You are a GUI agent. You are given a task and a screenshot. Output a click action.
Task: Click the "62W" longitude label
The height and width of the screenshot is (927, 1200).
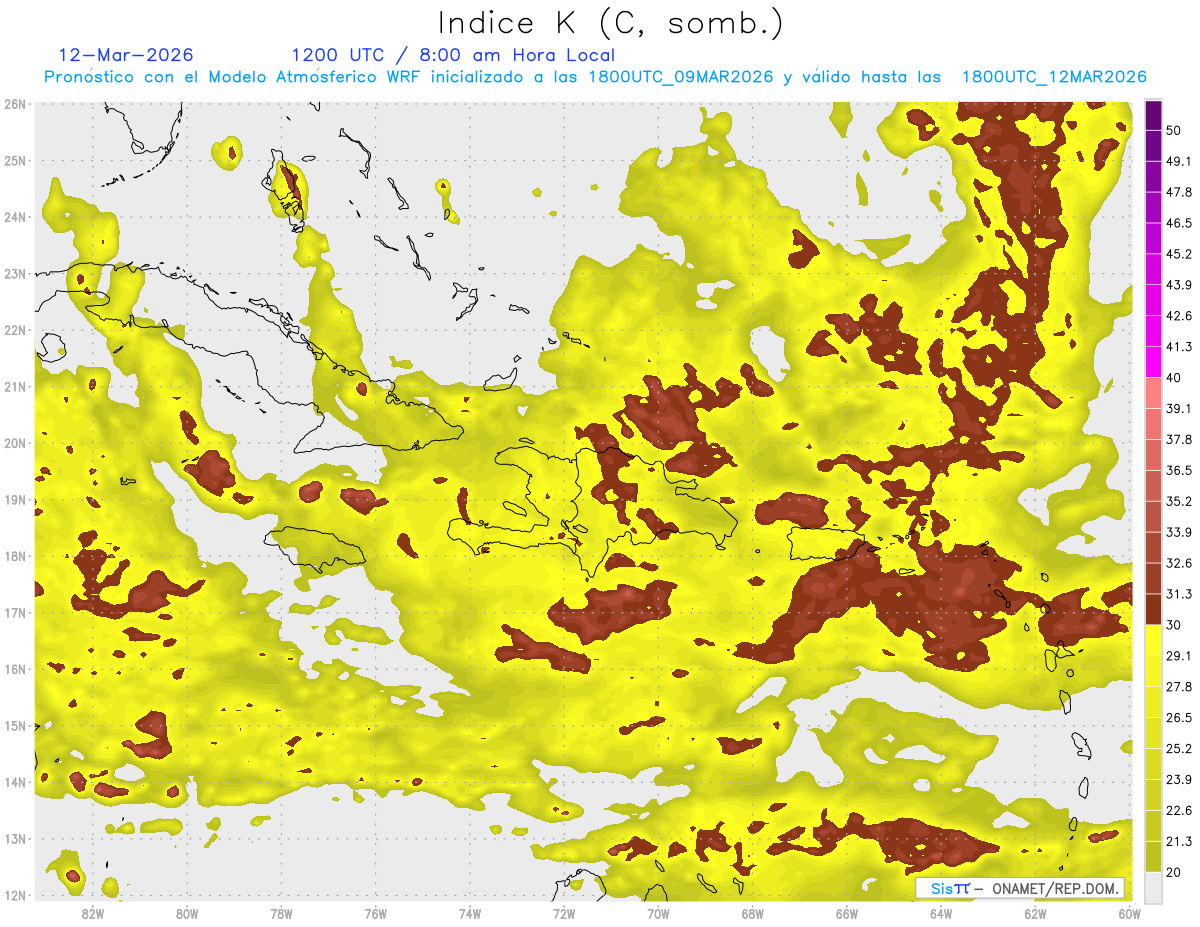(x=1035, y=913)
